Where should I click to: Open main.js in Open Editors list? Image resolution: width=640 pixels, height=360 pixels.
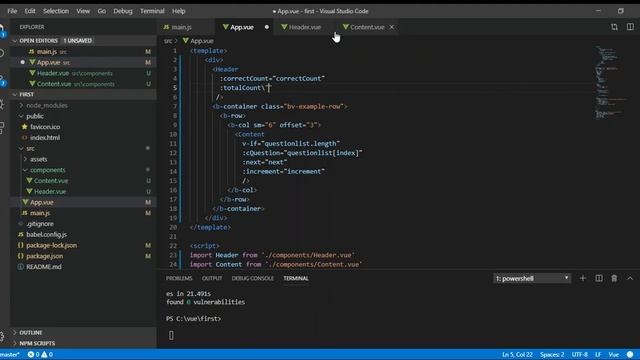coord(84,51)
